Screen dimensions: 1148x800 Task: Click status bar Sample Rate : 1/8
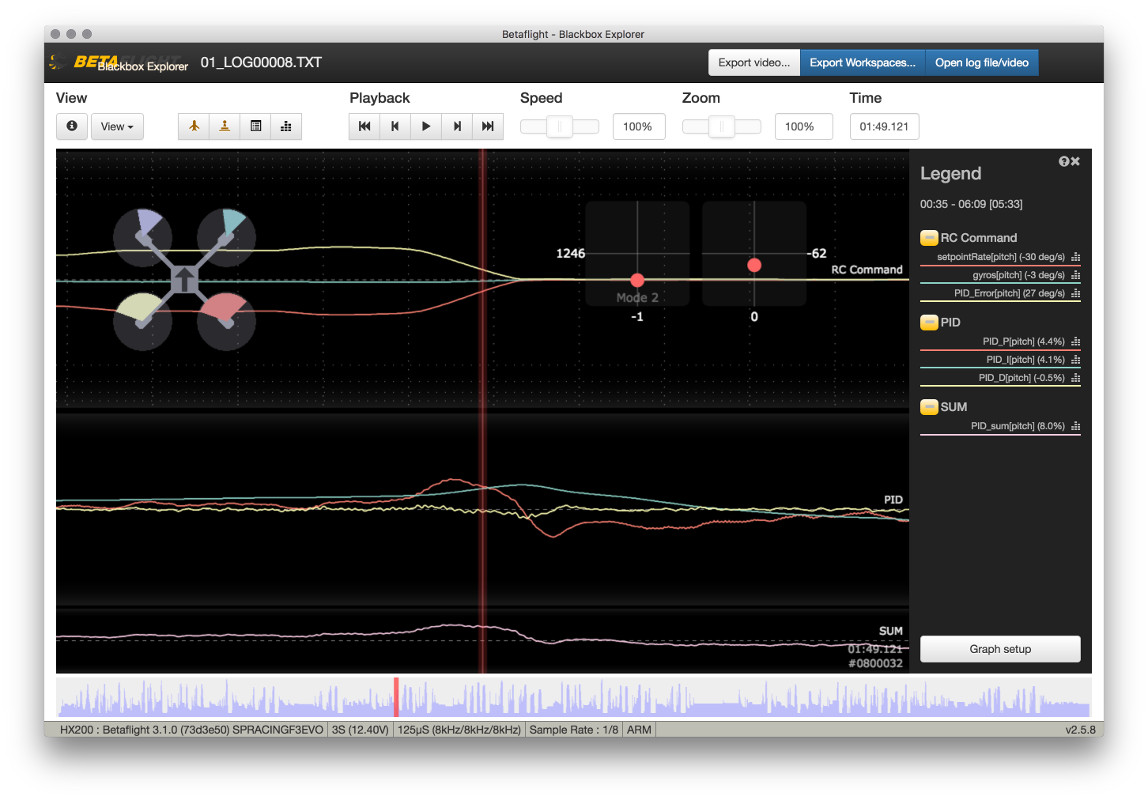tap(574, 730)
